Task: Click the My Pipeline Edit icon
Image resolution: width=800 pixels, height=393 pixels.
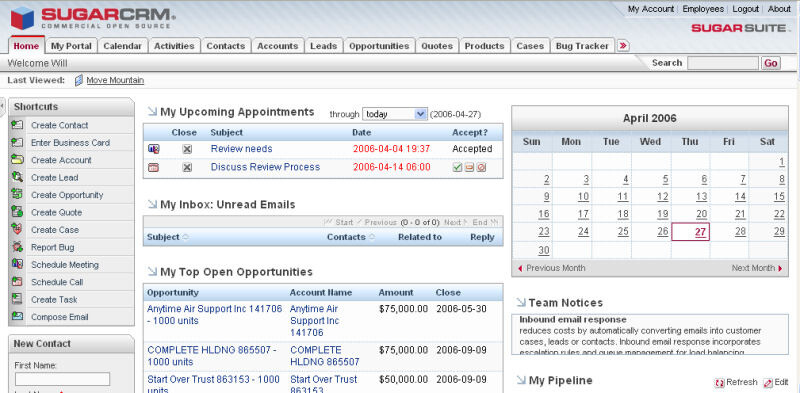Action: (x=768, y=383)
